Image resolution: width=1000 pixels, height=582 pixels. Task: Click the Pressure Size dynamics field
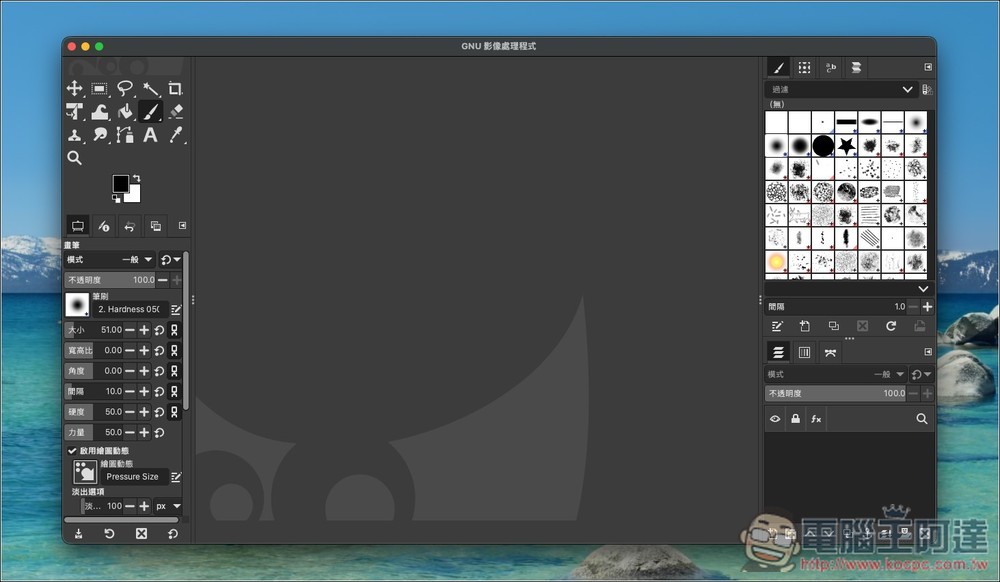[133, 477]
